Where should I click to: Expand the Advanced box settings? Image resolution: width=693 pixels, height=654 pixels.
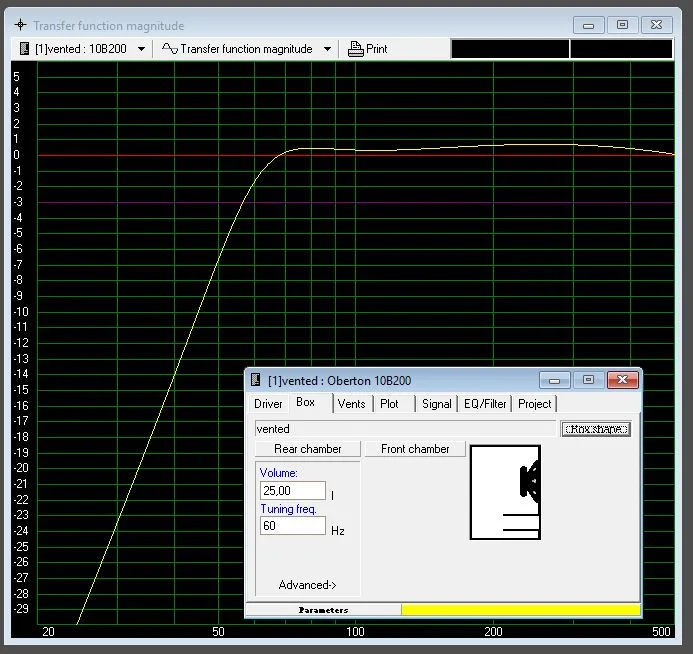coord(307,585)
